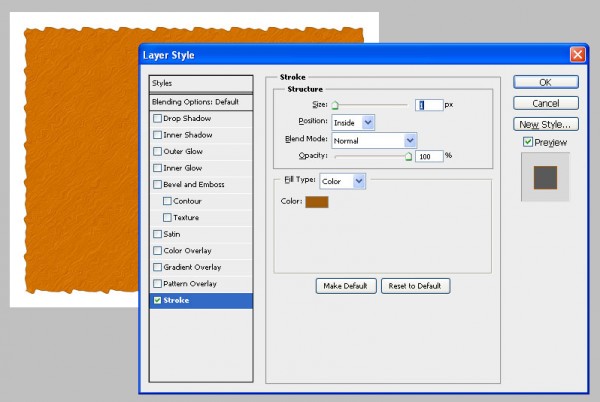Enable the Texture checkbox
The height and width of the screenshot is (402, 600).
click(x=167, y=218)
